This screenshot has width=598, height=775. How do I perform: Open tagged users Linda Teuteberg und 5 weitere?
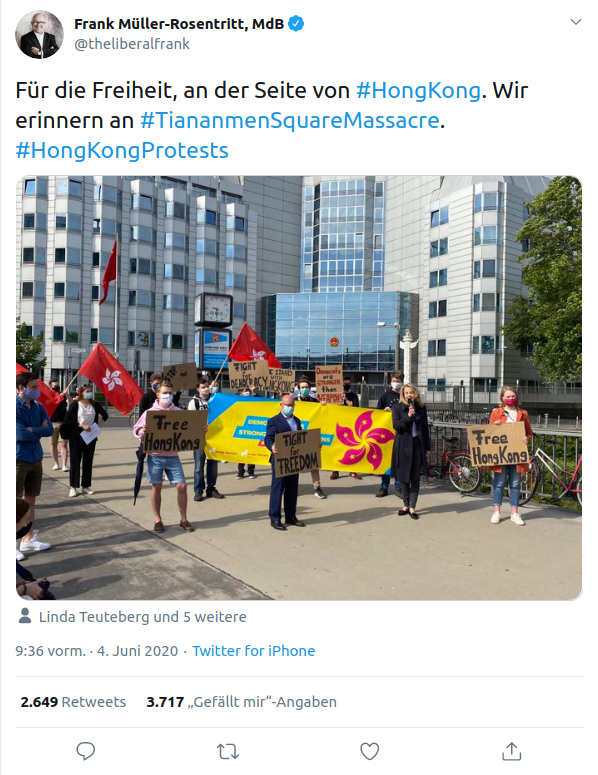[x=142, y=617]
